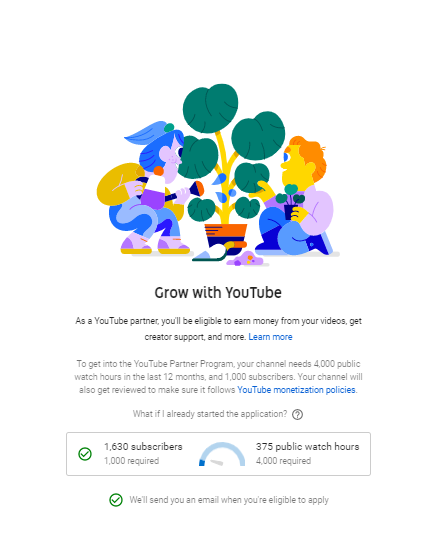This screenshot has width=433, height=549.
Task: Click green checkmark beside 1,630 subscribers
Action: (85, 454)
